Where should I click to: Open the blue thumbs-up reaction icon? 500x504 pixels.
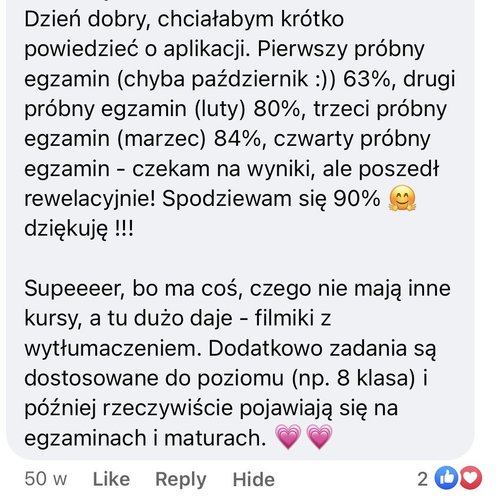point(446,478)
